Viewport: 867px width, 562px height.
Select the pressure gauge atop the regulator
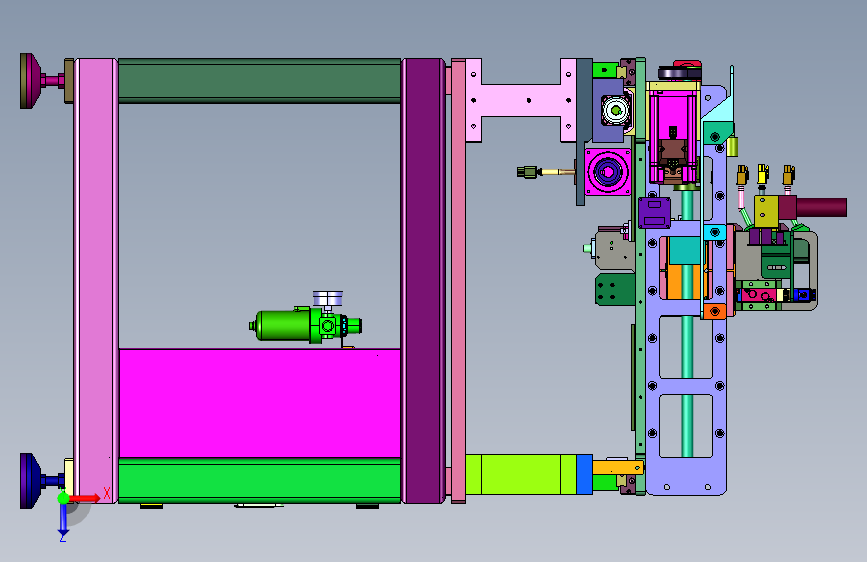tap(327, 299)
